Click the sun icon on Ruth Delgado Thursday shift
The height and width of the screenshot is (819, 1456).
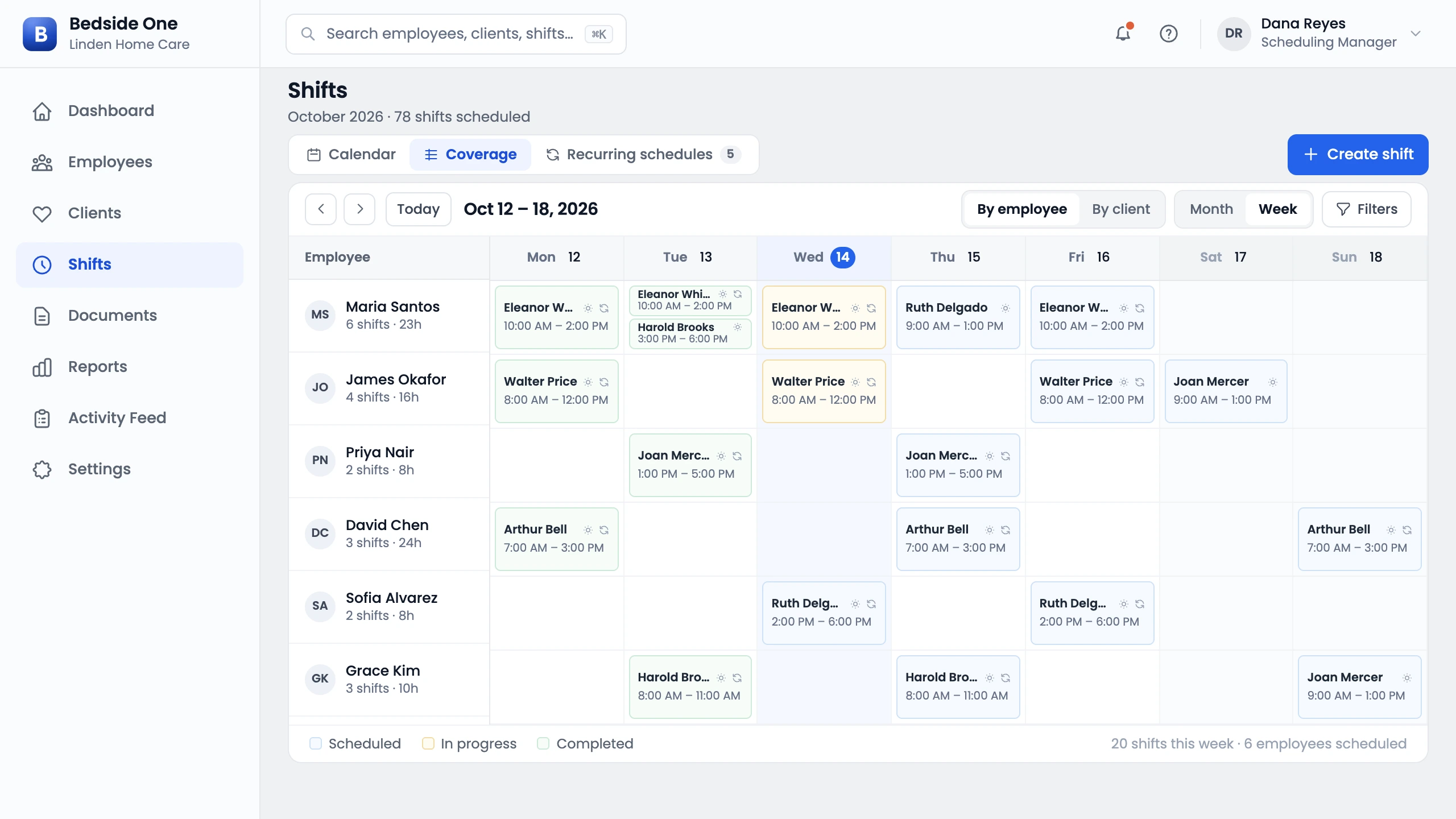tap(1006, 308)
